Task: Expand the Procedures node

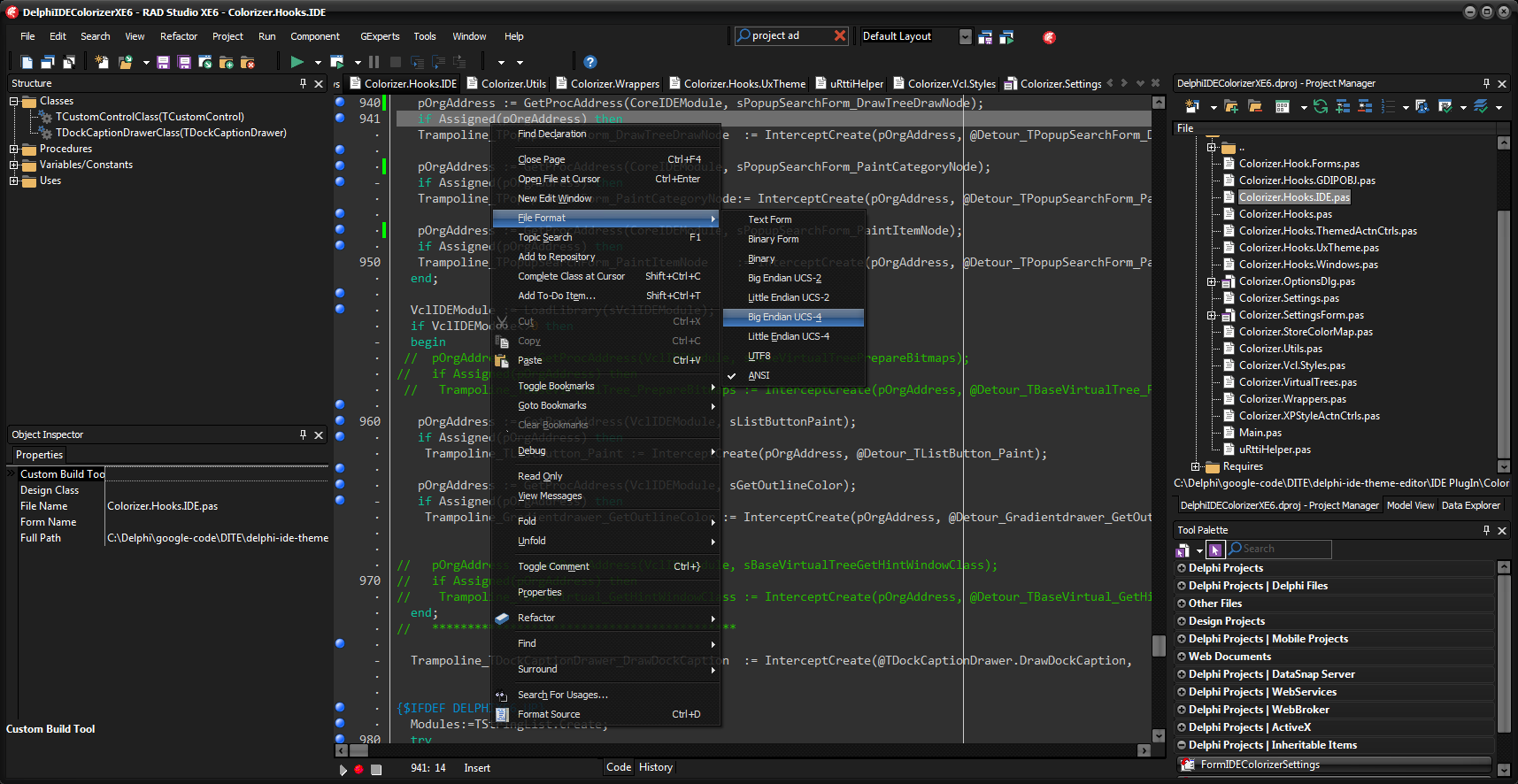Action: pyautogui.click(x=14, y=149)
